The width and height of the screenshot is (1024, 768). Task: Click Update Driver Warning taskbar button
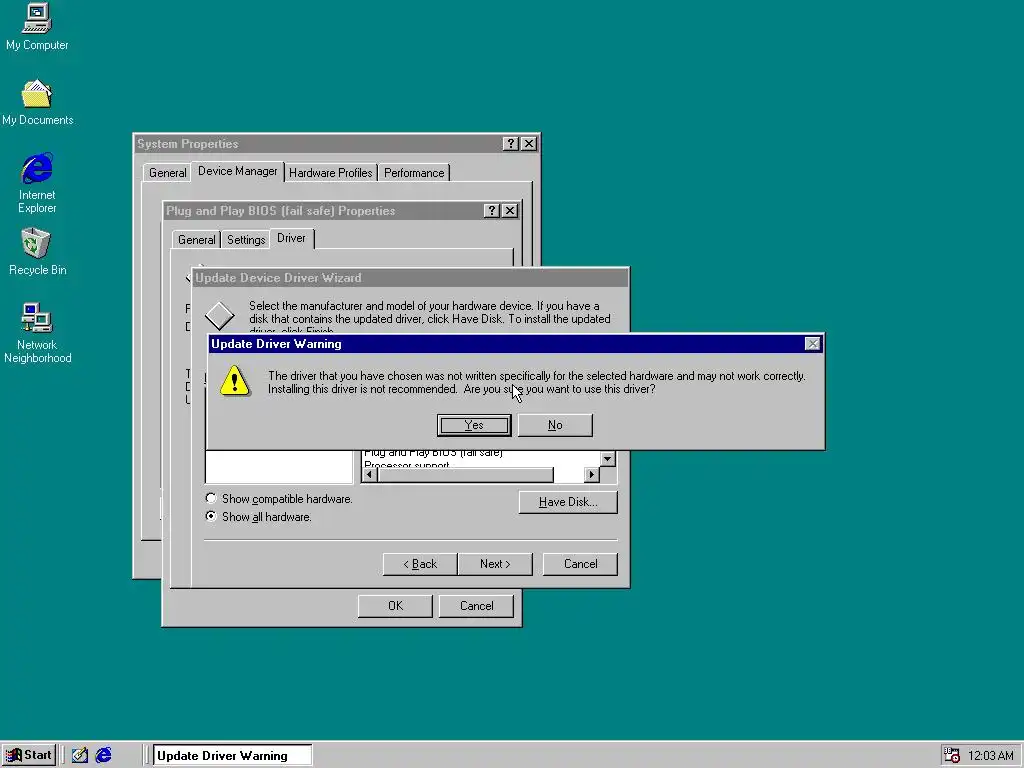tap(232, 756)
